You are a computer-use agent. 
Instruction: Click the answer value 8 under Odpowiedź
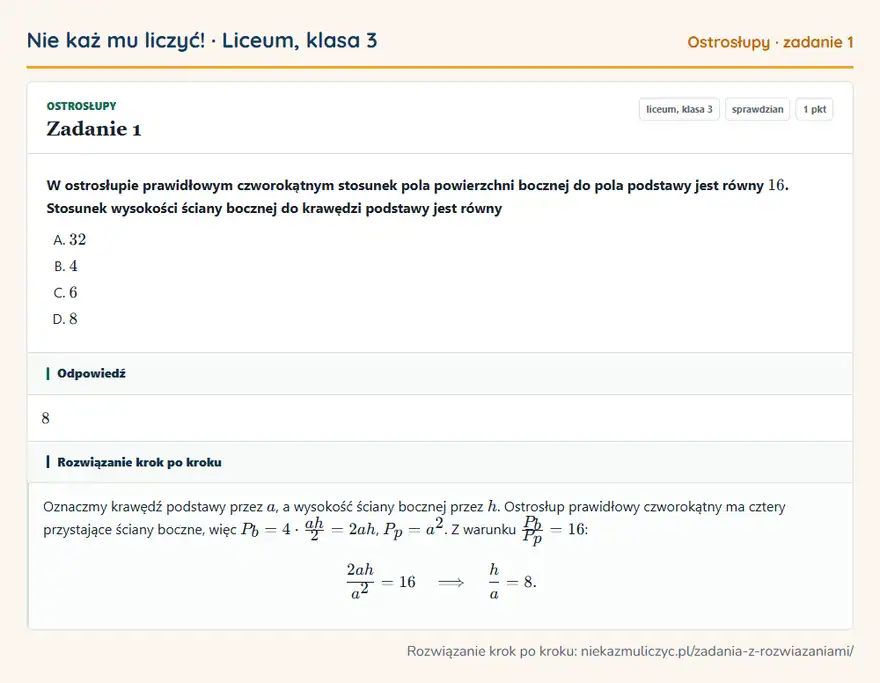click(45, 418)
